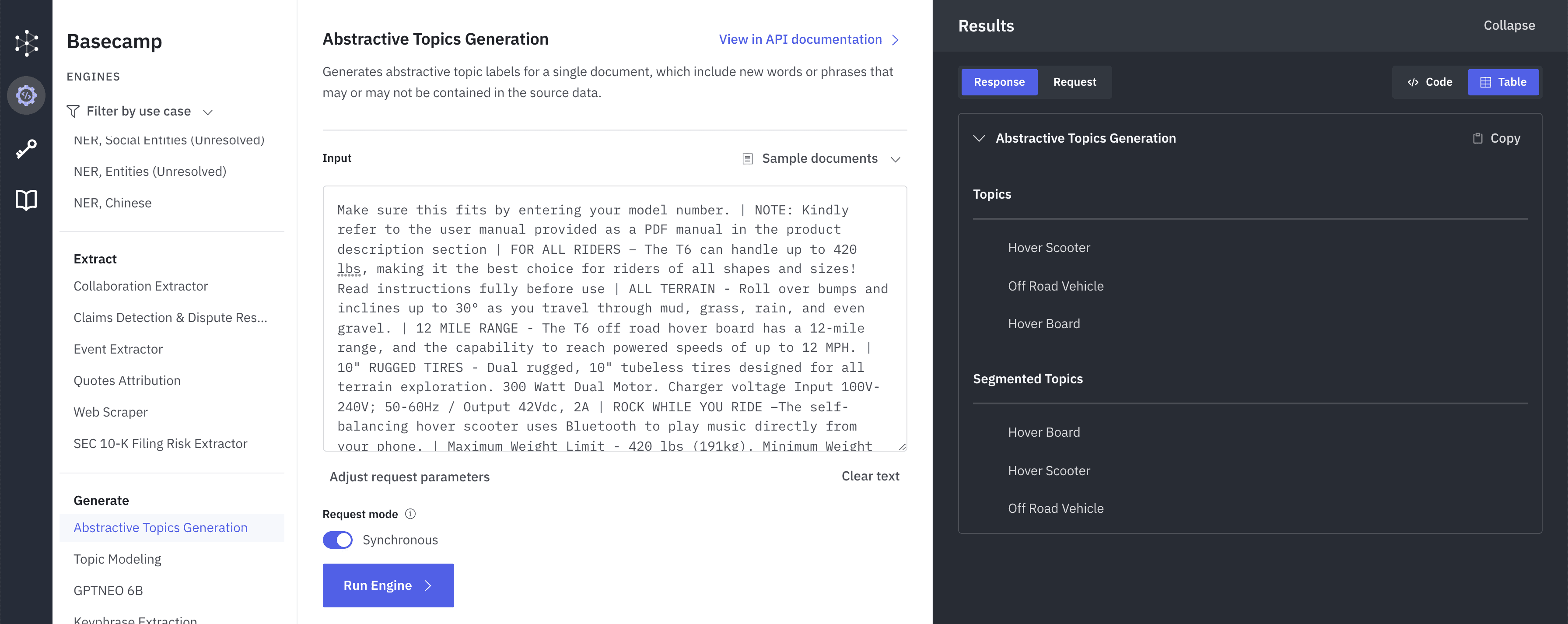The width and height of the screenshot is (1568, 624).
Task: Select Topic Modeling engine in sidebar
Action: [x=118, y=559]
